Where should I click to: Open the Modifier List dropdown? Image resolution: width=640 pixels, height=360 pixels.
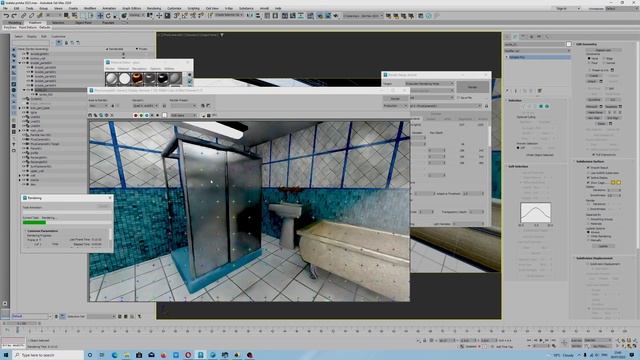click(537, 51)
